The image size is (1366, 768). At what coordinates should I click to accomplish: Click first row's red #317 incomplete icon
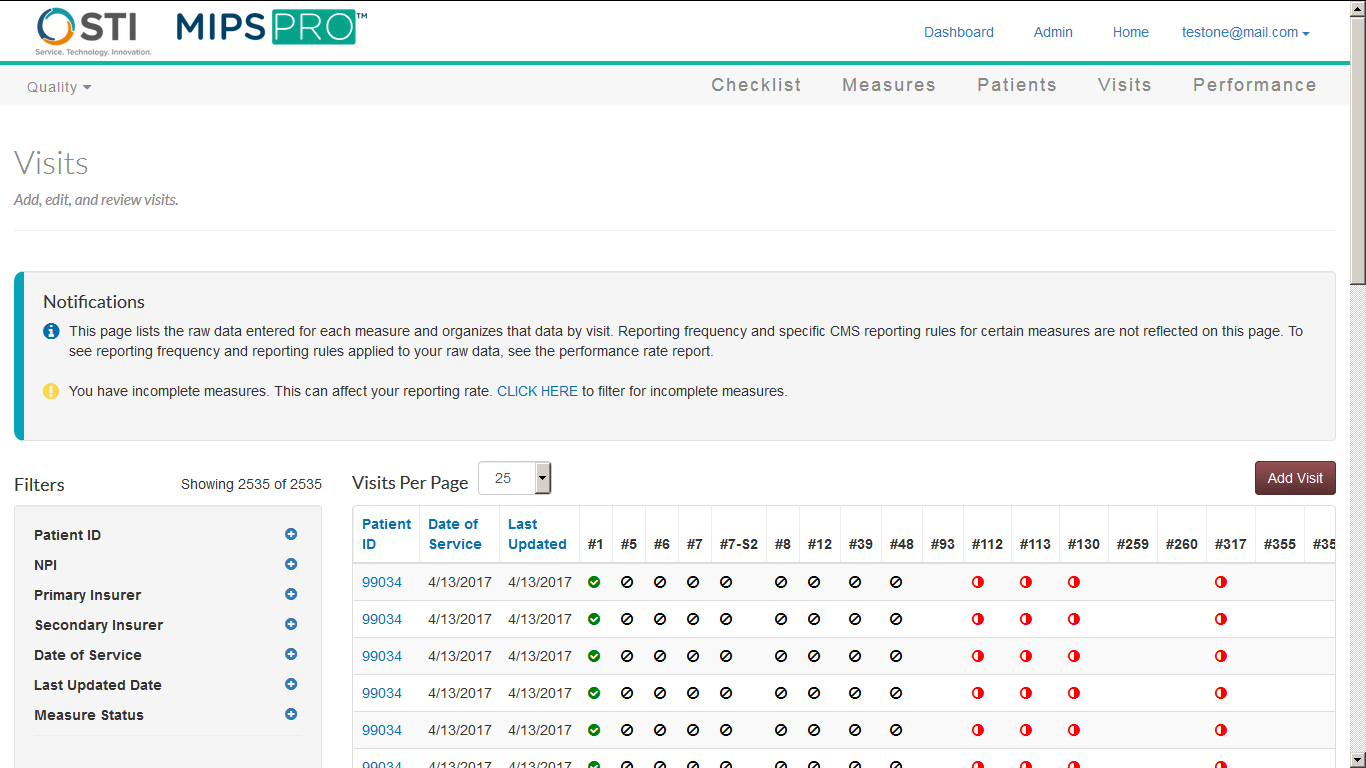[x=1221, y=582]
